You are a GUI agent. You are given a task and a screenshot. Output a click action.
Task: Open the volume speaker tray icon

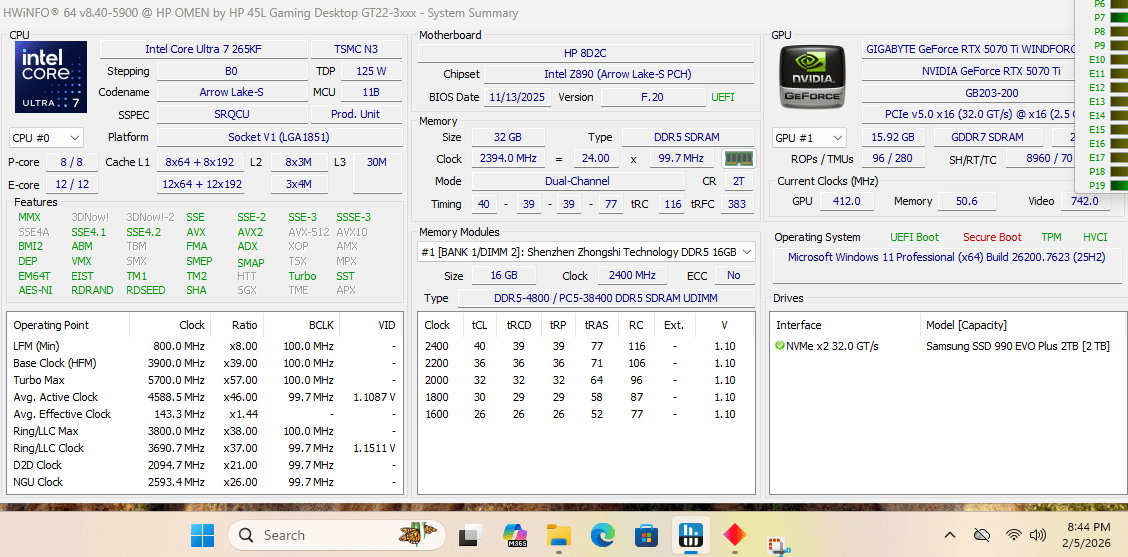tap(1037, 535)
